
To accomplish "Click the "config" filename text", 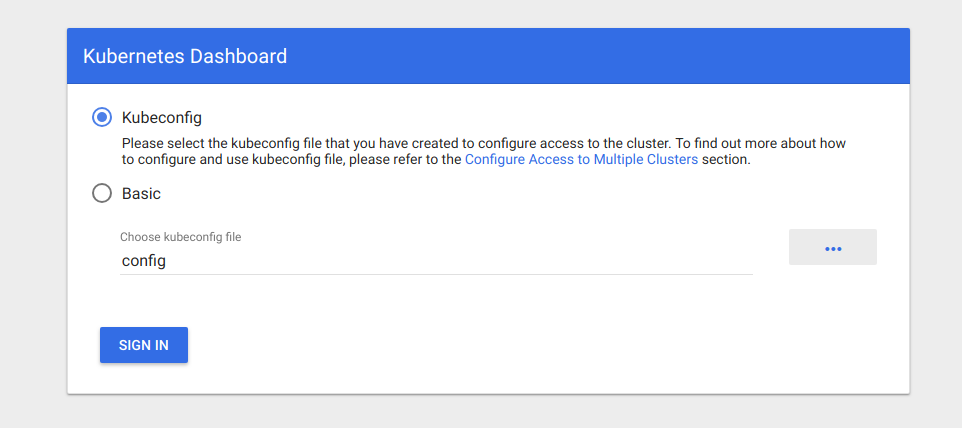I will click(x=144, y=261).
